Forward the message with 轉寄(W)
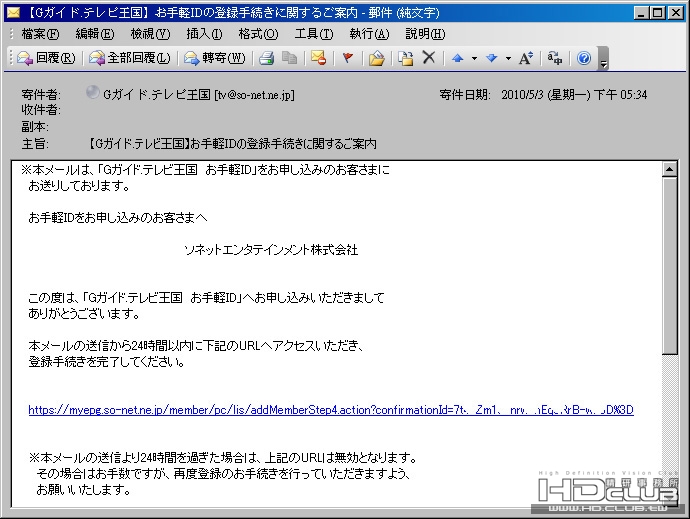690x519 pixels. click(x=215, y=58)
